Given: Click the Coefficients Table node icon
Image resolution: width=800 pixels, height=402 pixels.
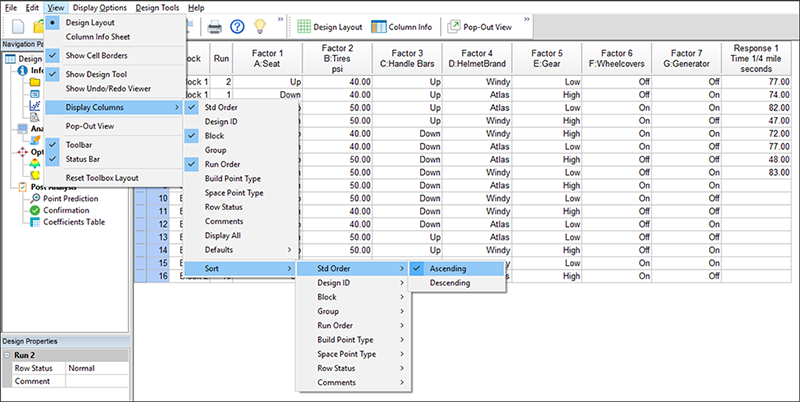Looking at the screenshot, I should click(x=33, y=223).
